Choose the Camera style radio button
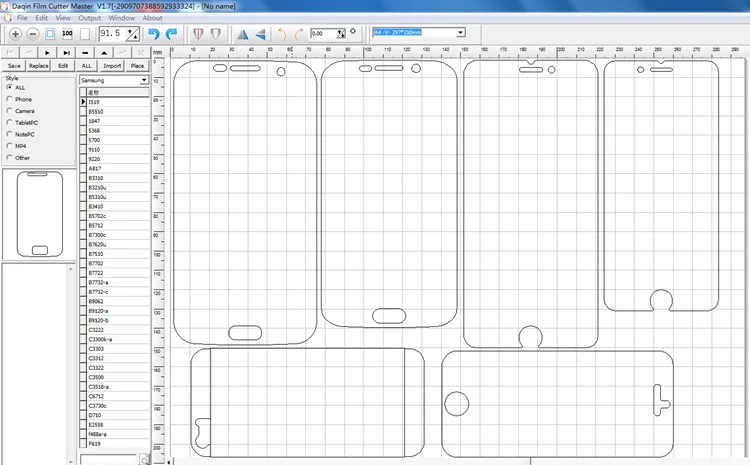 pos(10,110)
